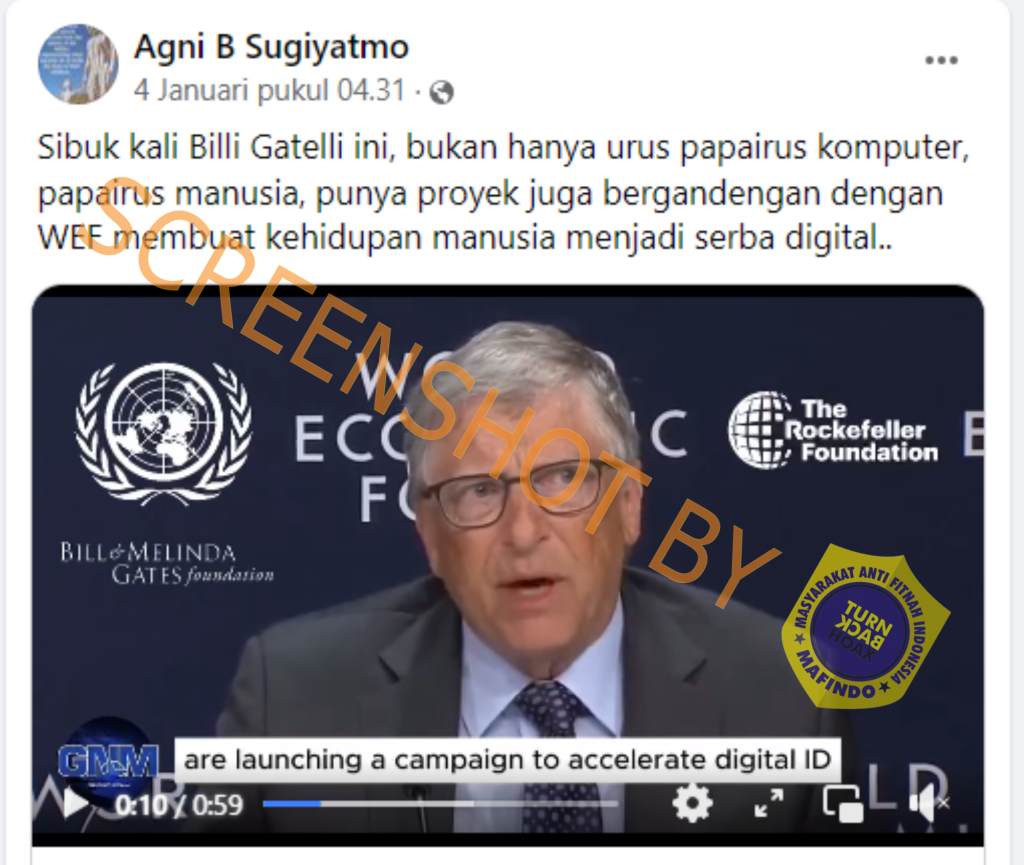Click the 0:10 / 0:59 time display

point(178,805)
